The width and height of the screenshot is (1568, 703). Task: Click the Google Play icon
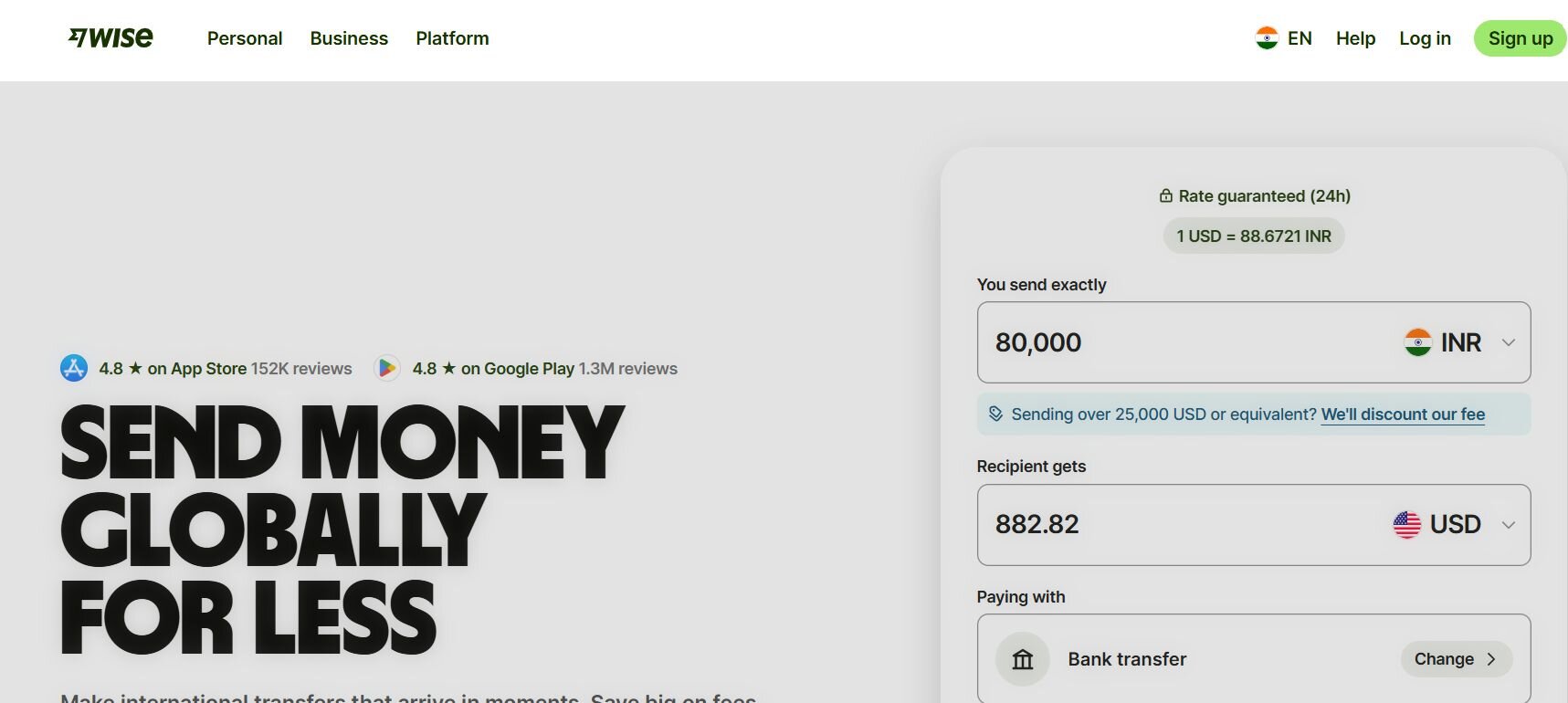pyautogui.click(x=387, y=369)
